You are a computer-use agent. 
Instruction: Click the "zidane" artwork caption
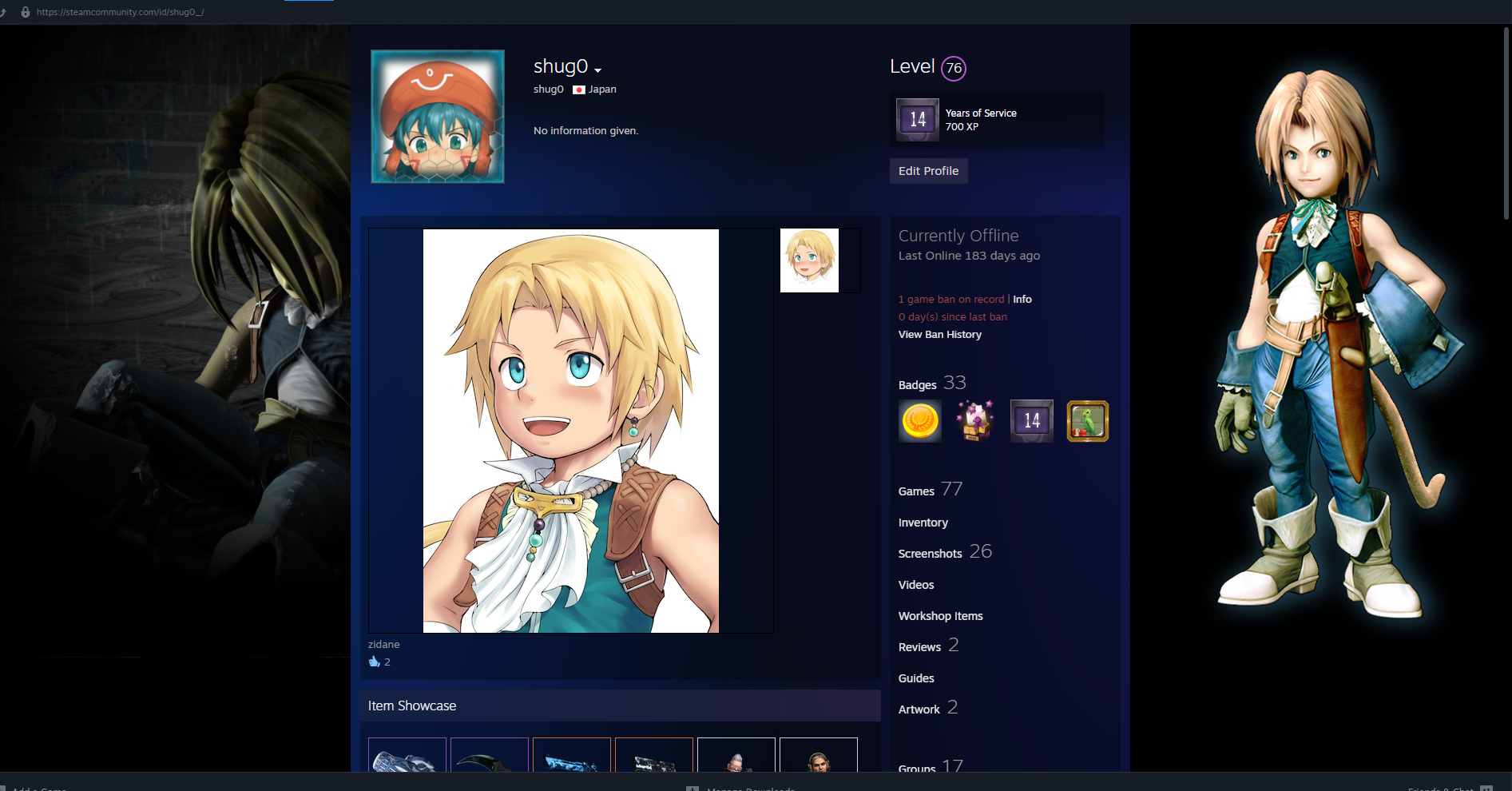(x=384, y=644)
